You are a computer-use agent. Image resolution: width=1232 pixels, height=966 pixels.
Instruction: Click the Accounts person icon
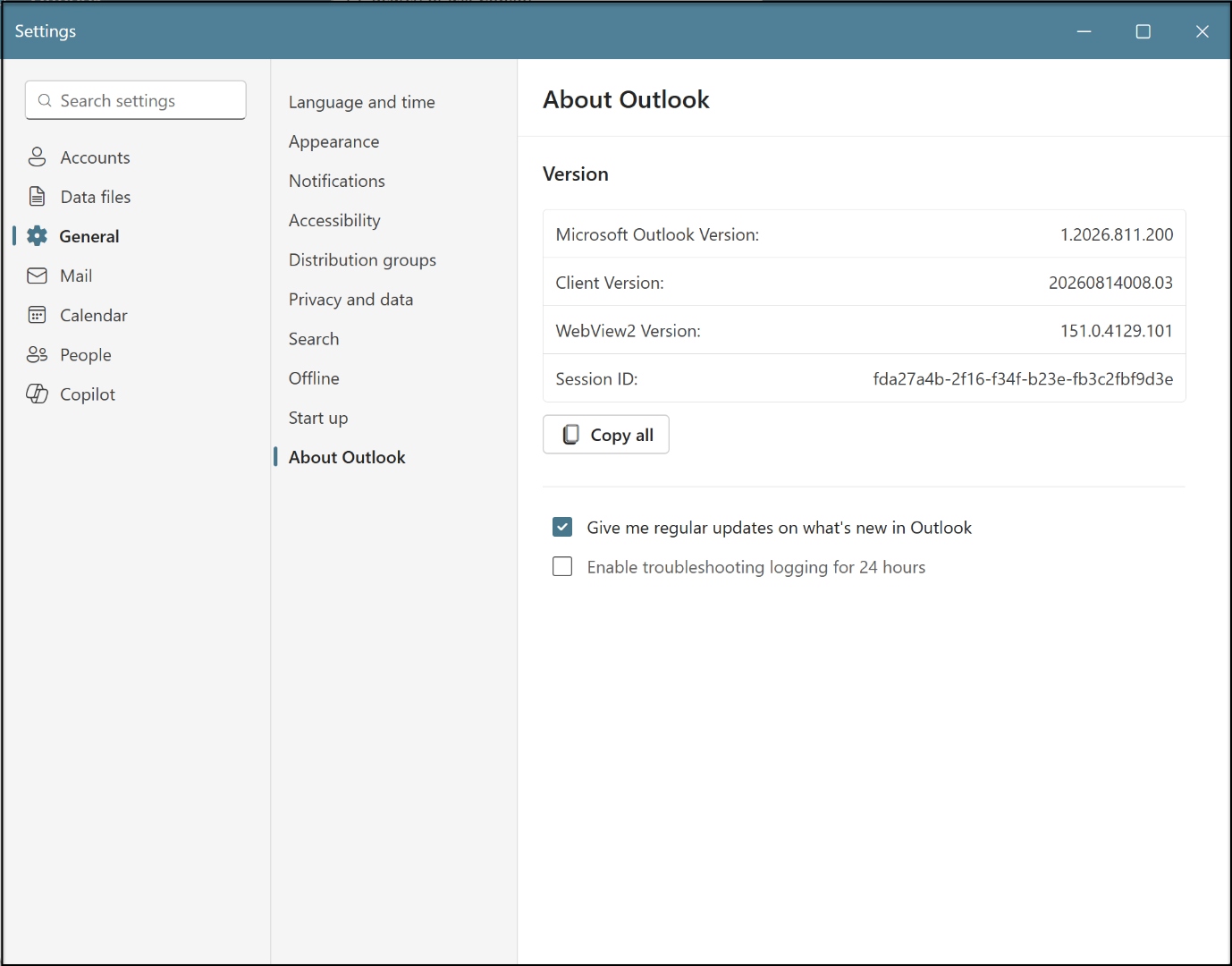tap(37, 157)
